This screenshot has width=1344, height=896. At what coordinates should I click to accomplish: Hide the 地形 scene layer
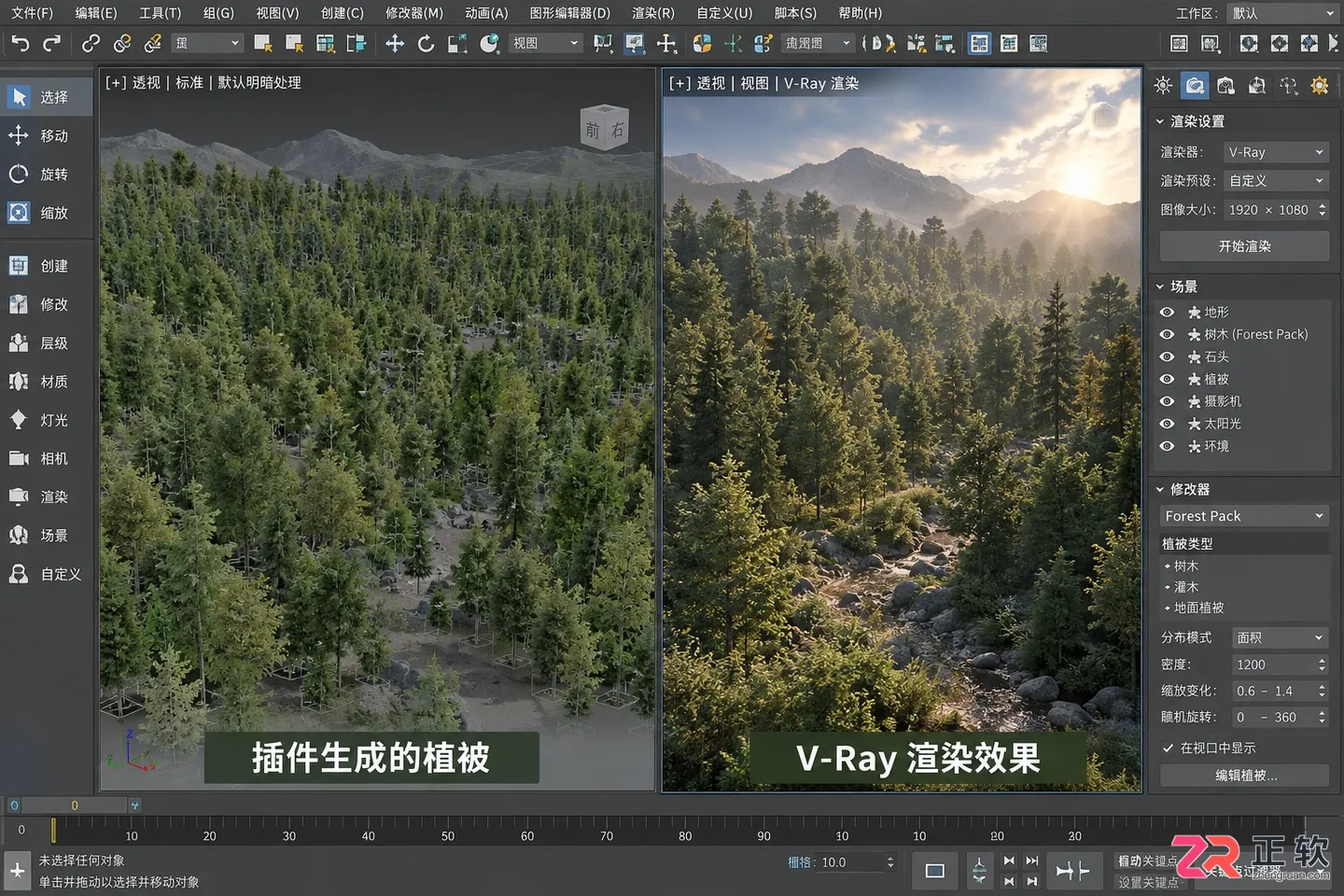(1167, 312)
